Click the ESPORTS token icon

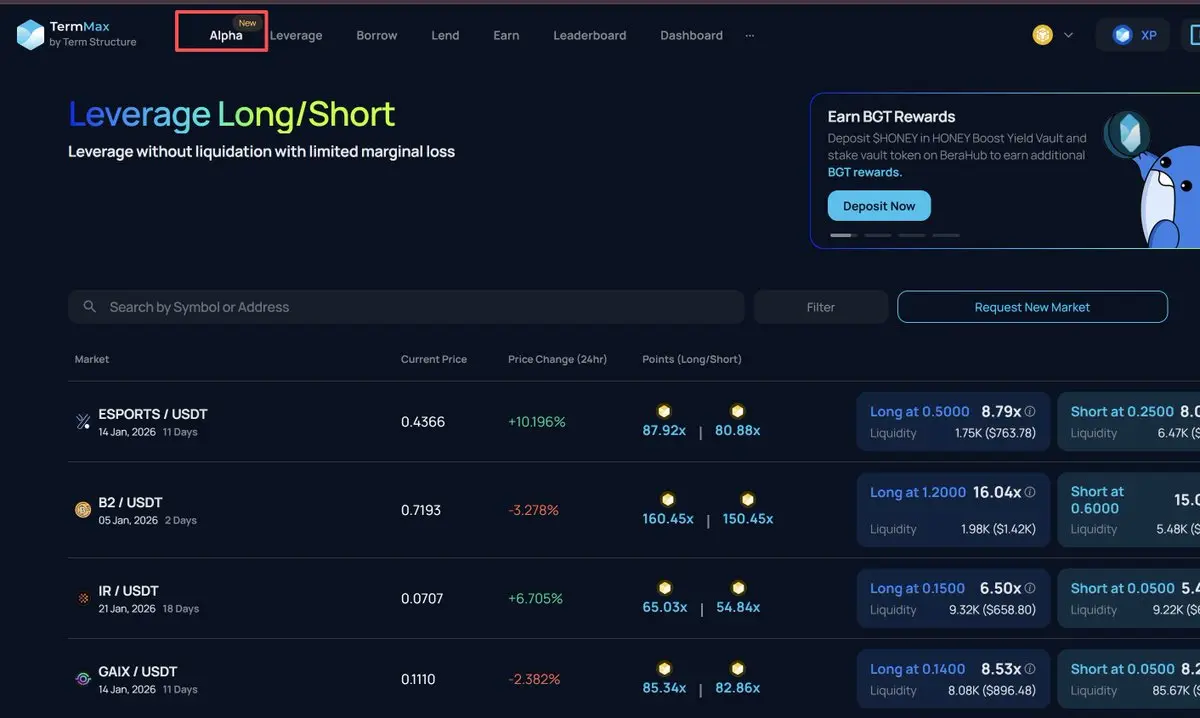pyautogui.click(x=83, y=422)
